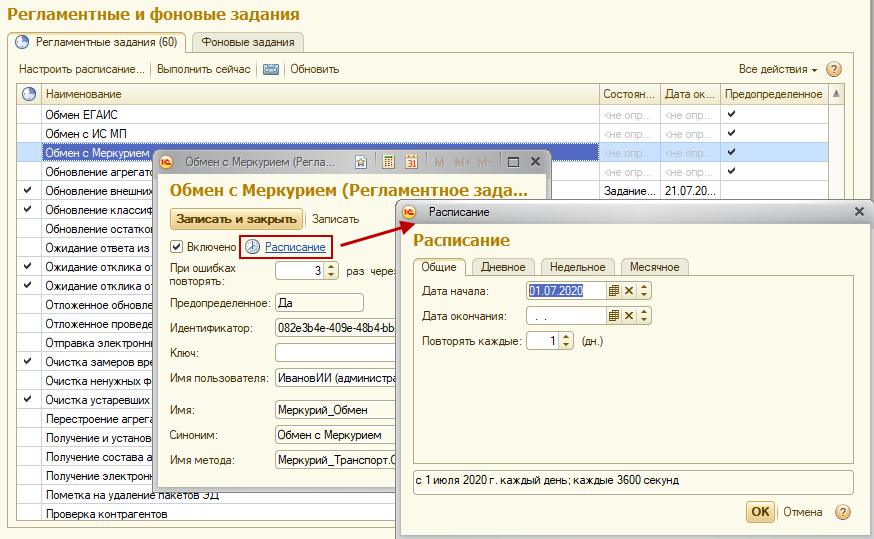Click the Синоним field
Viewport: 874px width, 539px height.
pyautogui.click(x=335, y=435)
